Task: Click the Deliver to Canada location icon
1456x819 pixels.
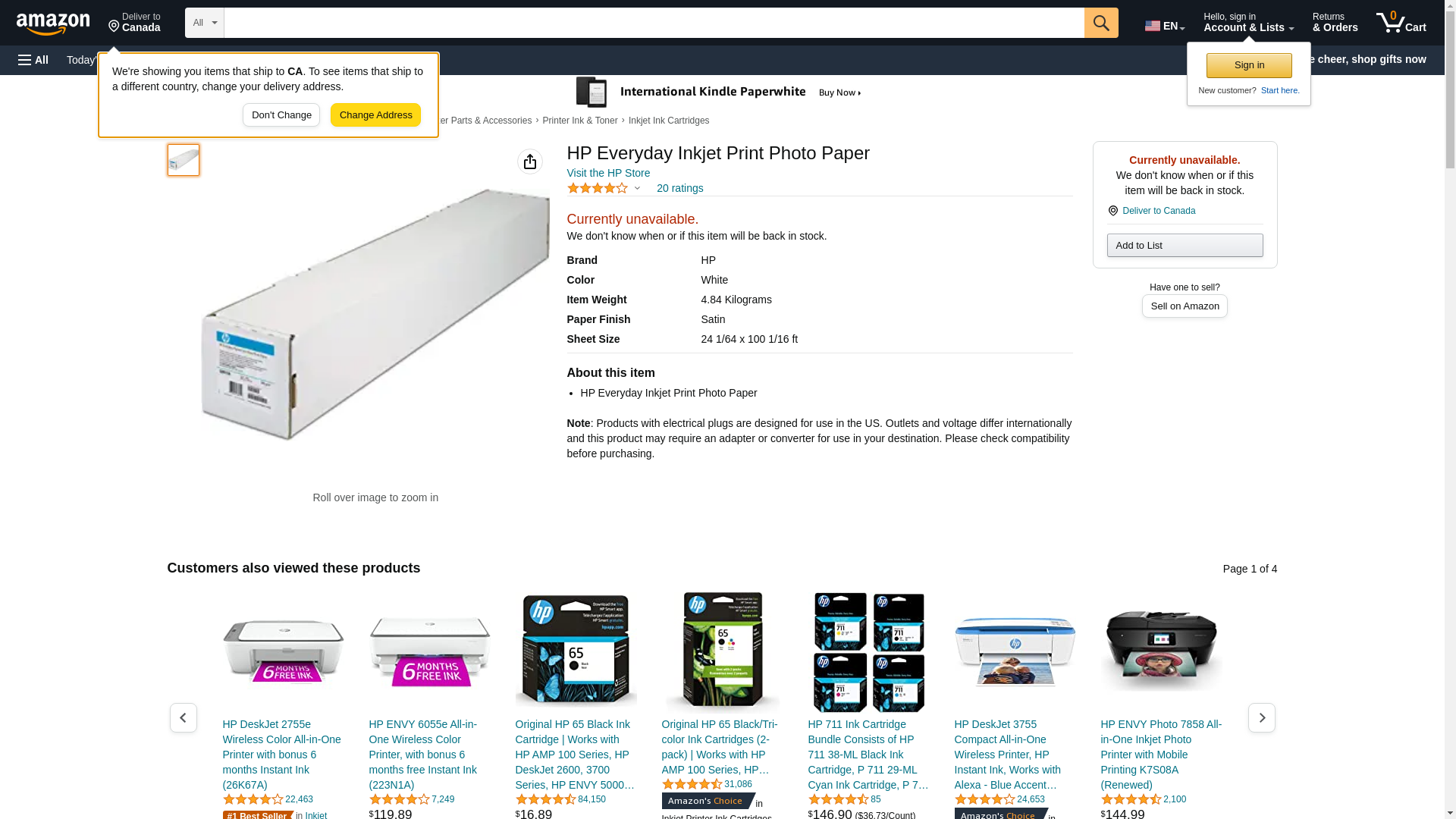Action: [x=1112, y=211]
